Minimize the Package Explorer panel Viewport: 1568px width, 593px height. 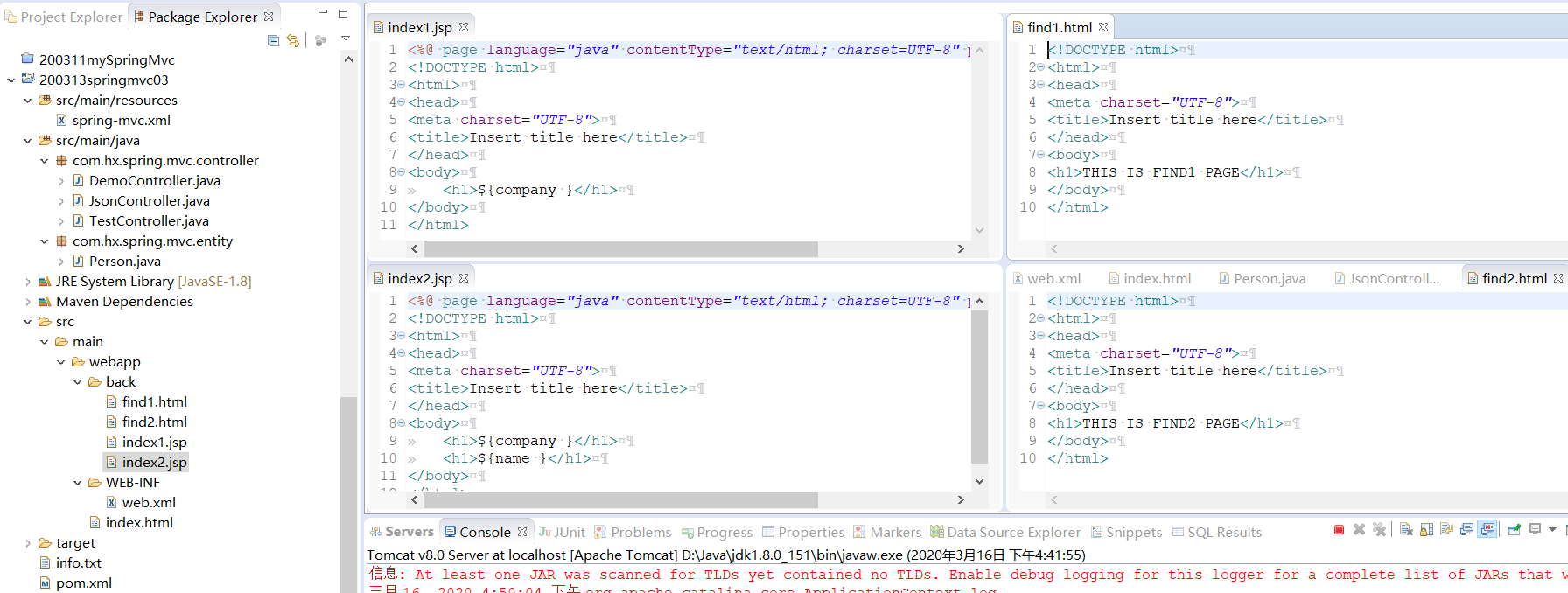(x=322, y=12)
